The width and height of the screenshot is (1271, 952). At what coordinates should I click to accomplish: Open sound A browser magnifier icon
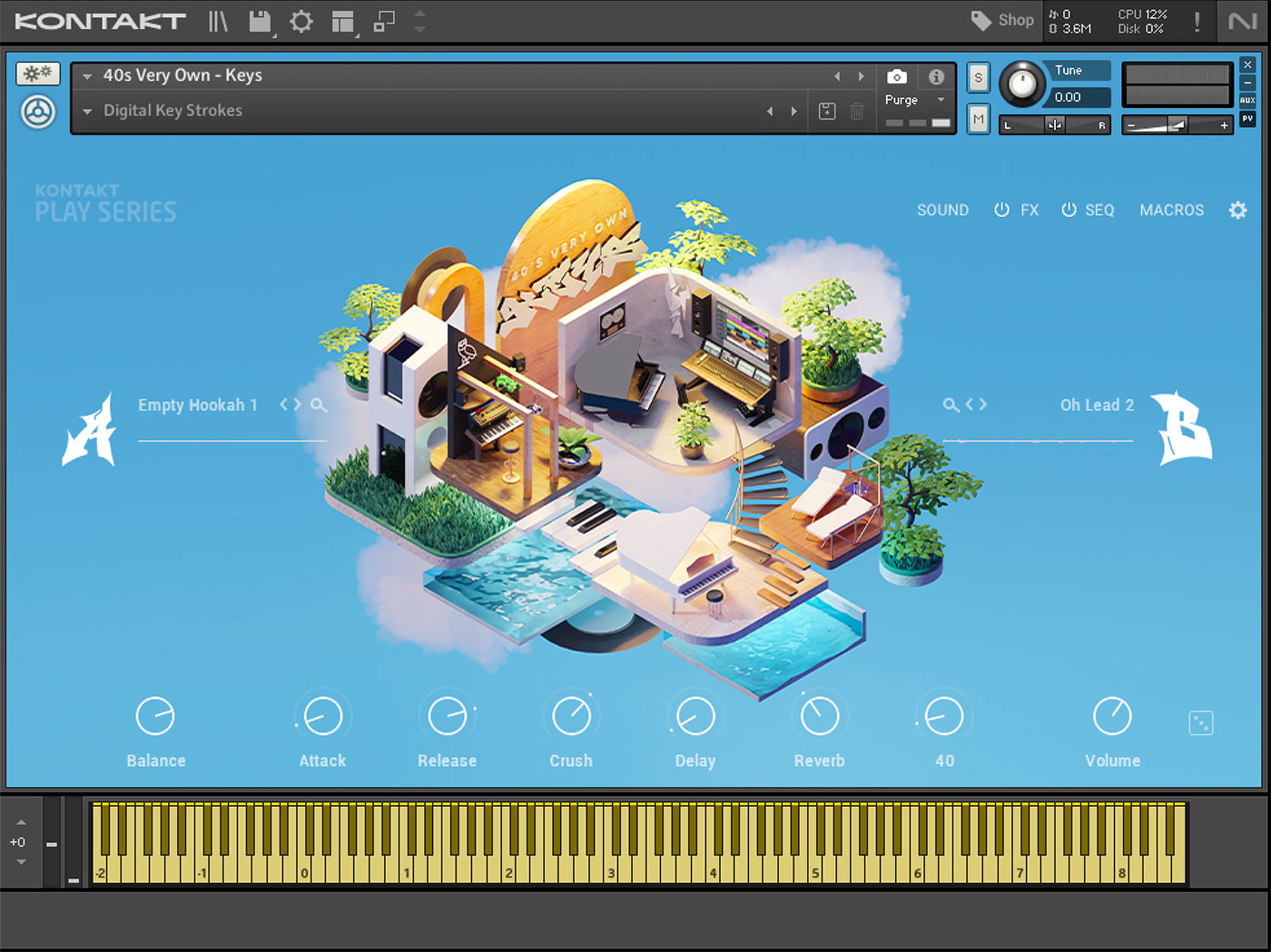(x=319, y=405)
